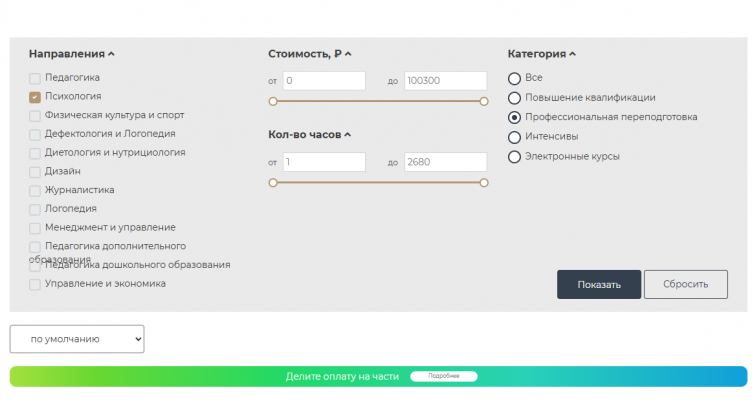
Task: Click the maximum hours field showing 2680
Action: 445,162
